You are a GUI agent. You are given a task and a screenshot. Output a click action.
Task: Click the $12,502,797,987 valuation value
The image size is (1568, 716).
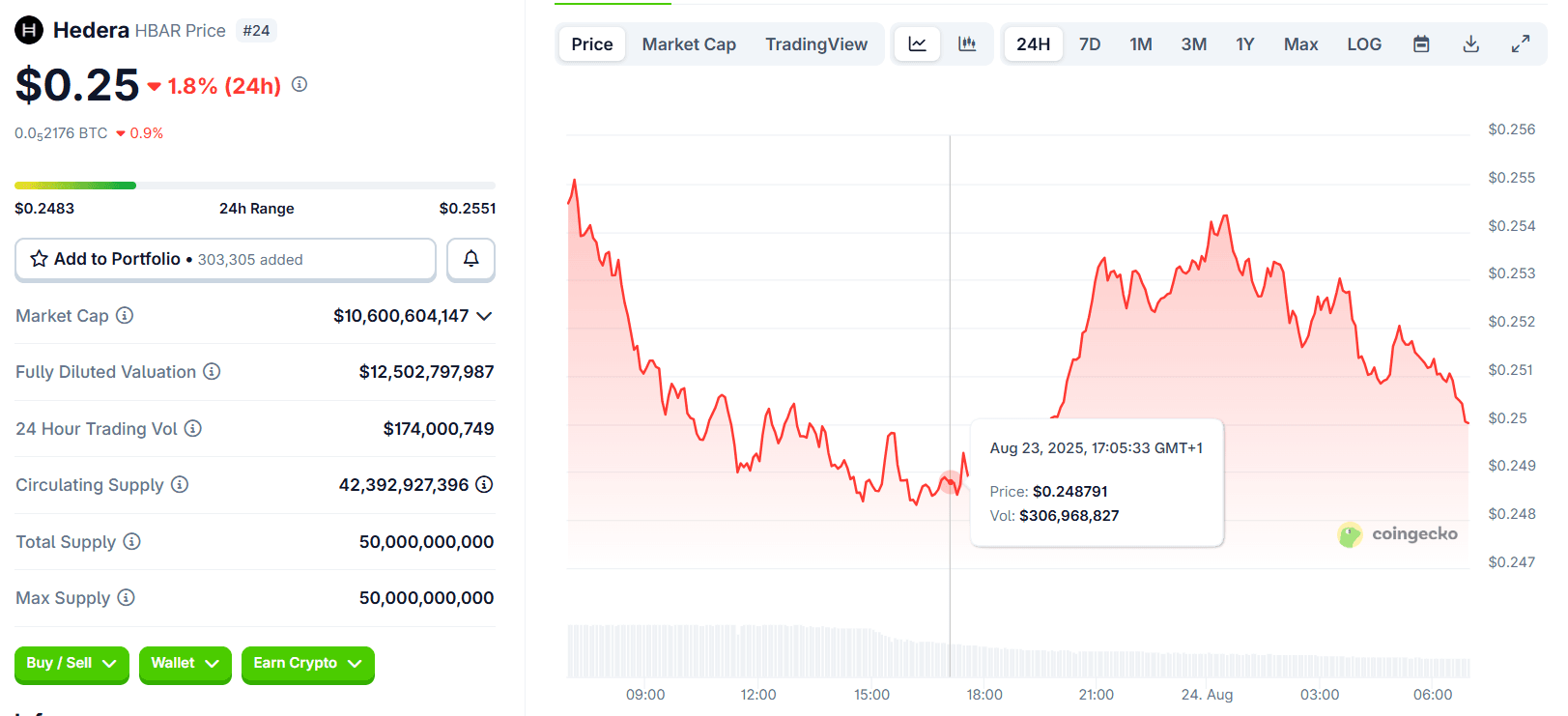click(426, 372)
